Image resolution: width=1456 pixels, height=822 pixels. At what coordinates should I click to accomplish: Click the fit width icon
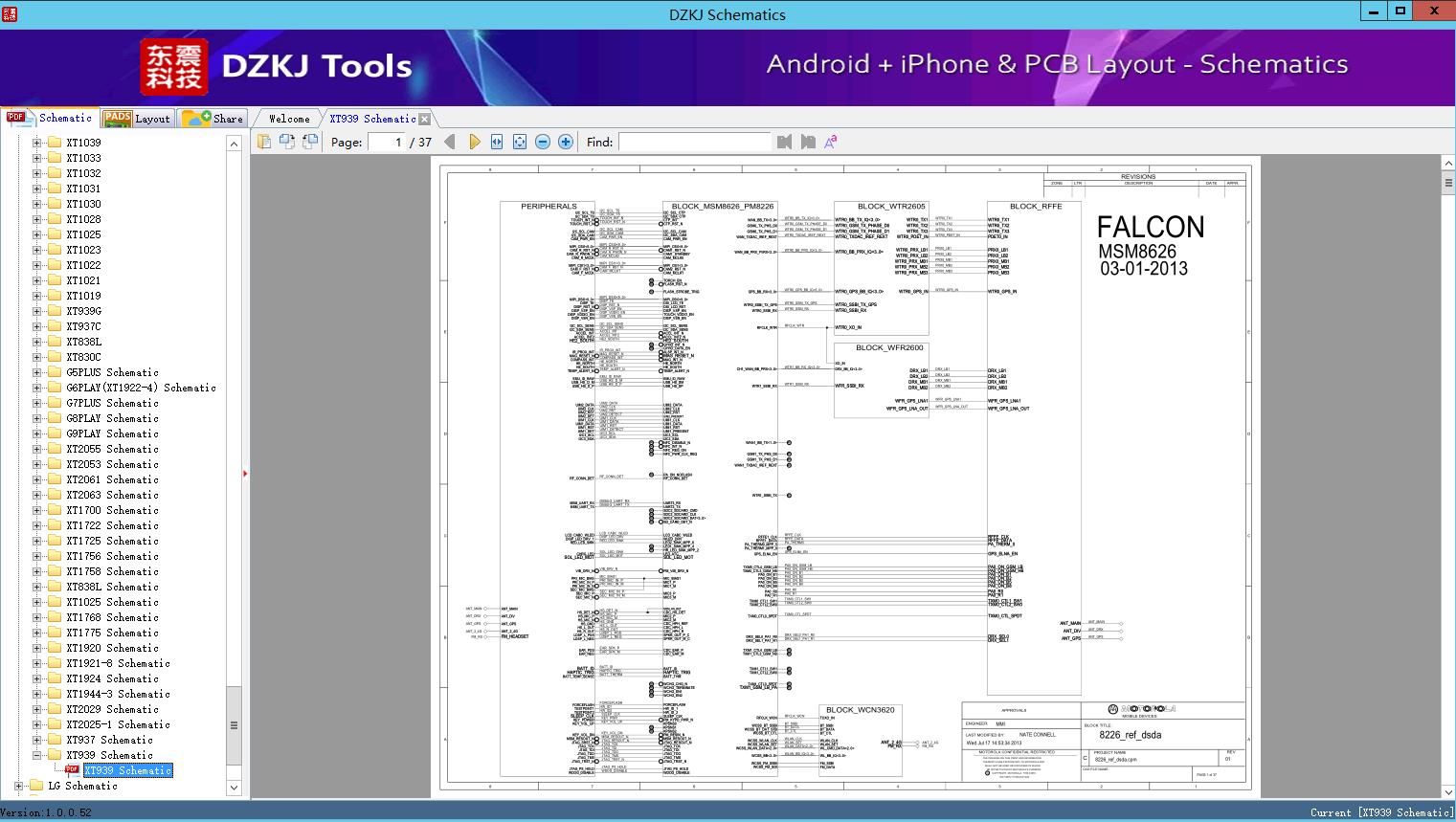coord(497,142)
